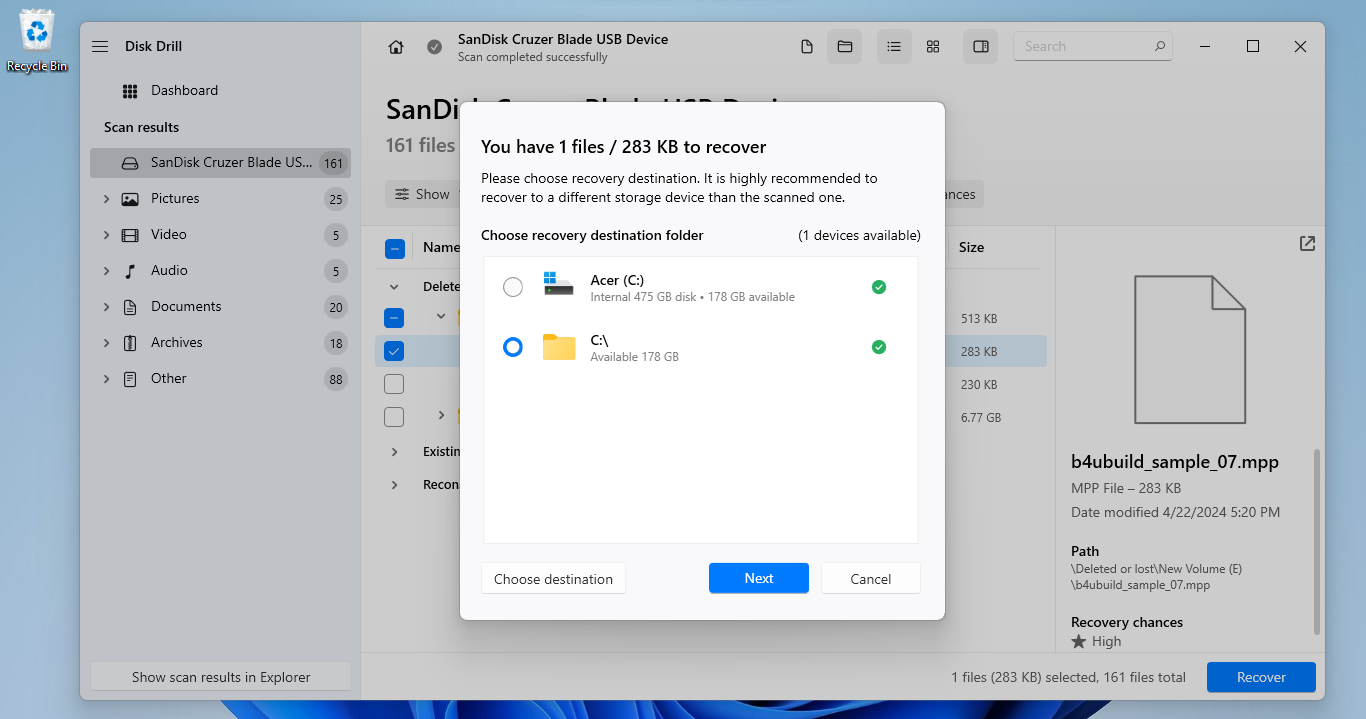Open the hamburger menu beside Disk Drill

click(100, 46)
